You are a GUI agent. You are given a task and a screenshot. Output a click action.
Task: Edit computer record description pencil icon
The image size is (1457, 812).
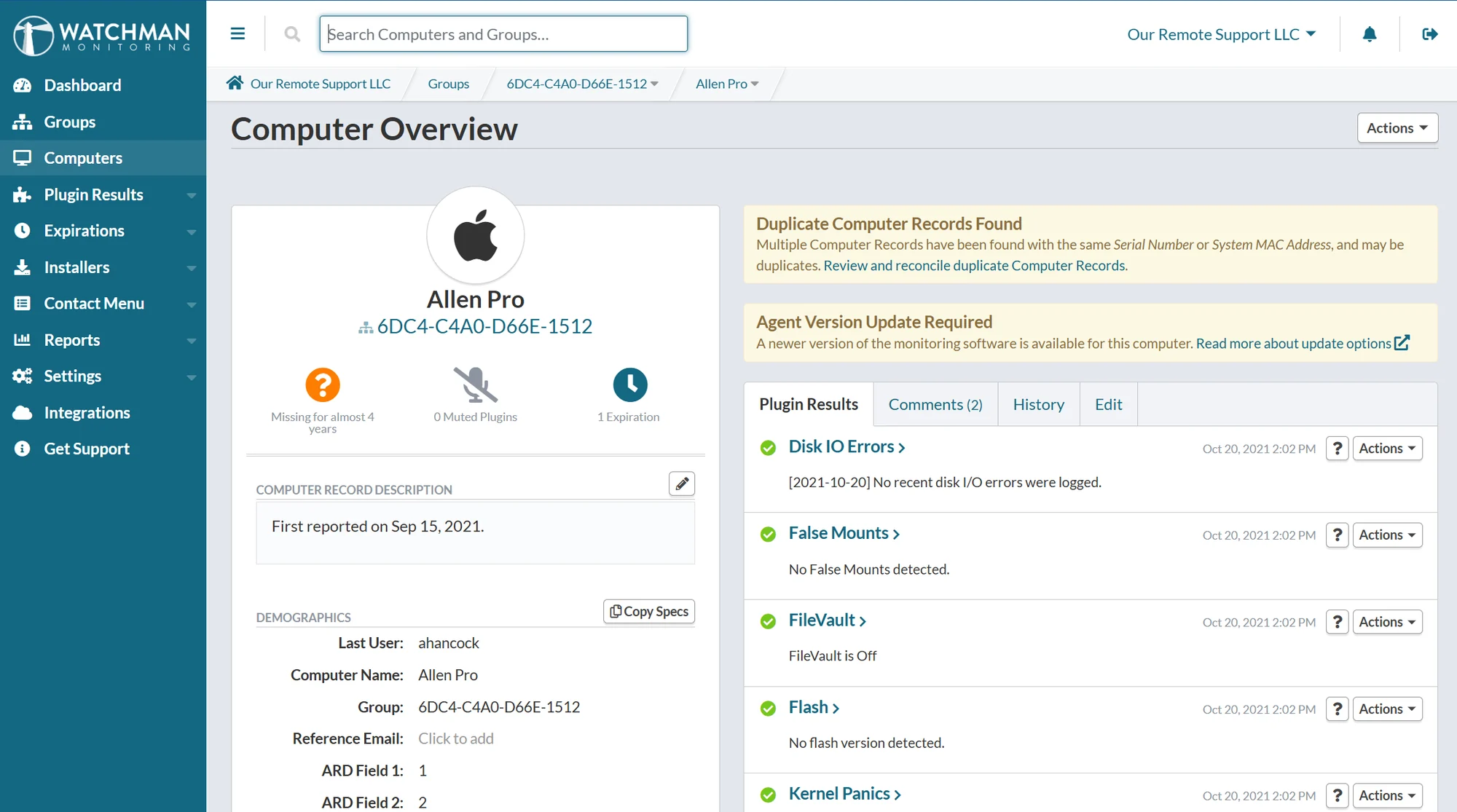682,484
